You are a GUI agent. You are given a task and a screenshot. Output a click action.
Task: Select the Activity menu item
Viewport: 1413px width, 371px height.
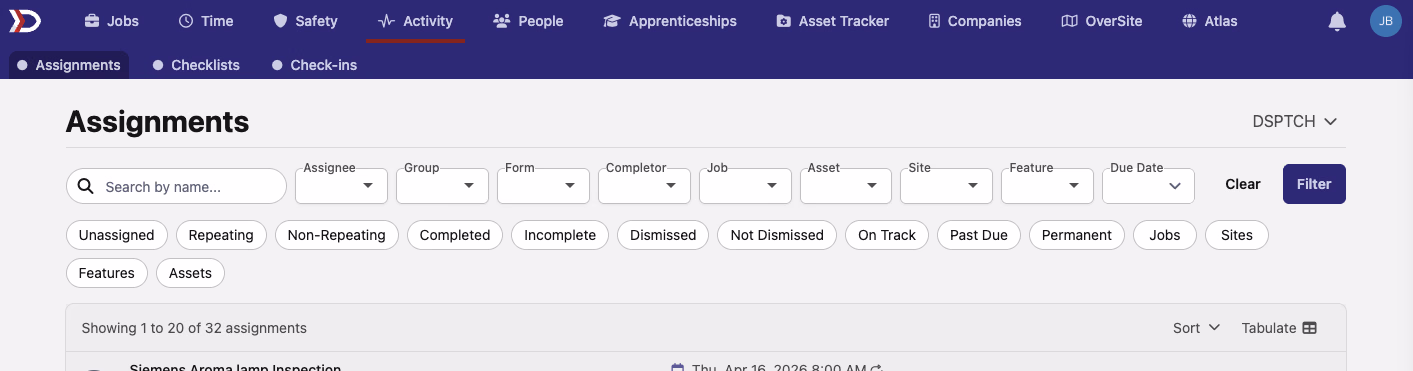[x=415, y=21]
